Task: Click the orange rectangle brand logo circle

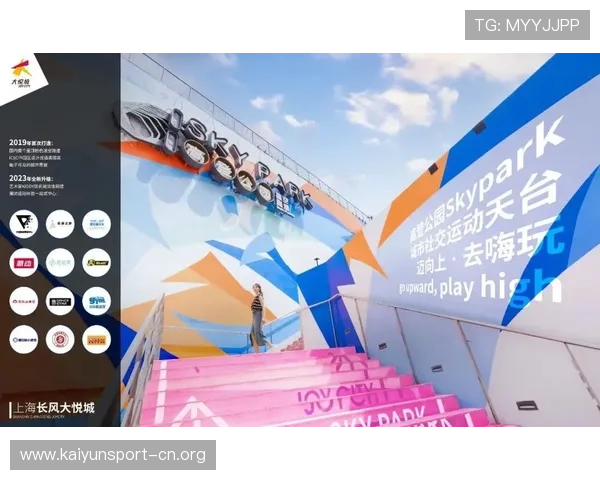Action: pos(96,340)
